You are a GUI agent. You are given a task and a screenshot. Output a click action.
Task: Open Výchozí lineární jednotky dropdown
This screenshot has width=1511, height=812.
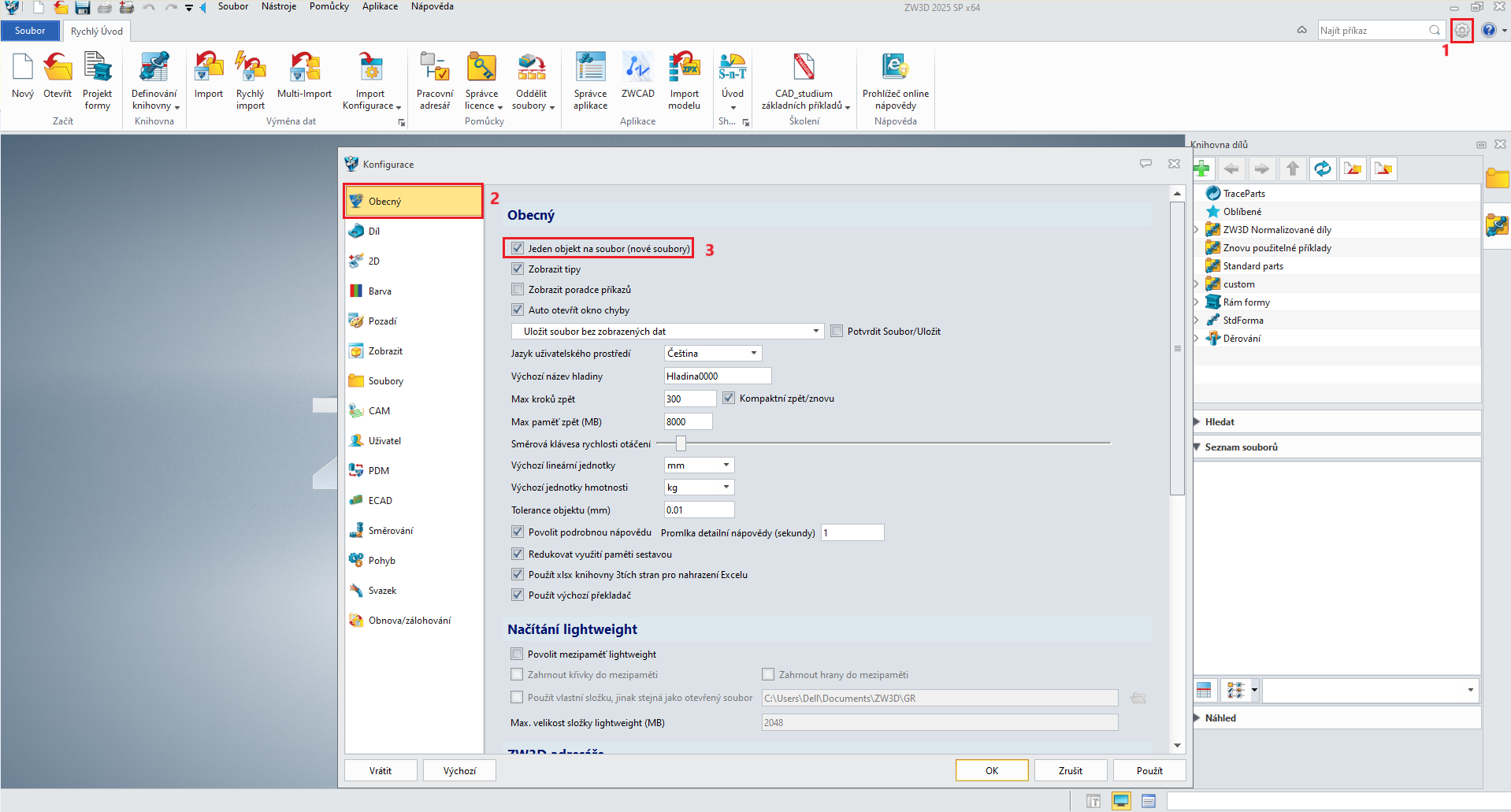coord(700,465)
